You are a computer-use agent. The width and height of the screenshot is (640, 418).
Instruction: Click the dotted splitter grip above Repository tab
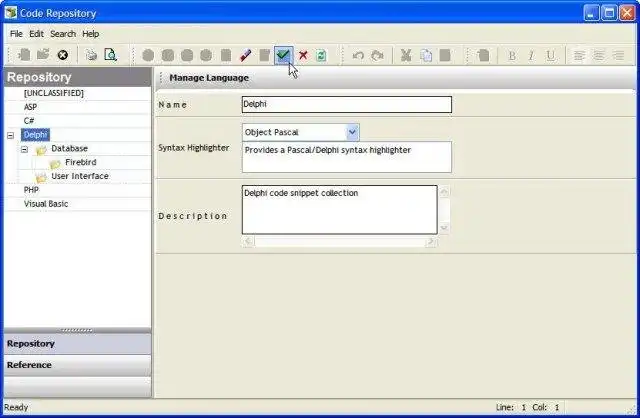pos(77,330)
